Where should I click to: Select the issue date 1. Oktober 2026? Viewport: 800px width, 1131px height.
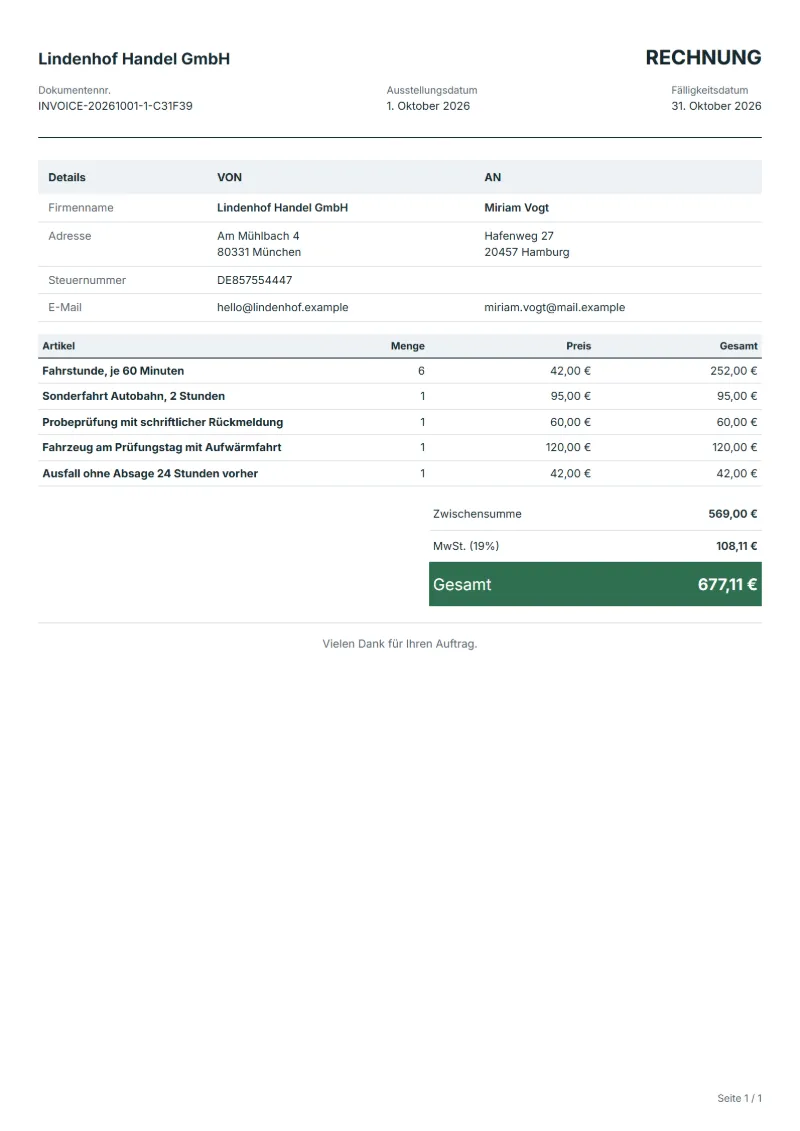point(428,106)
